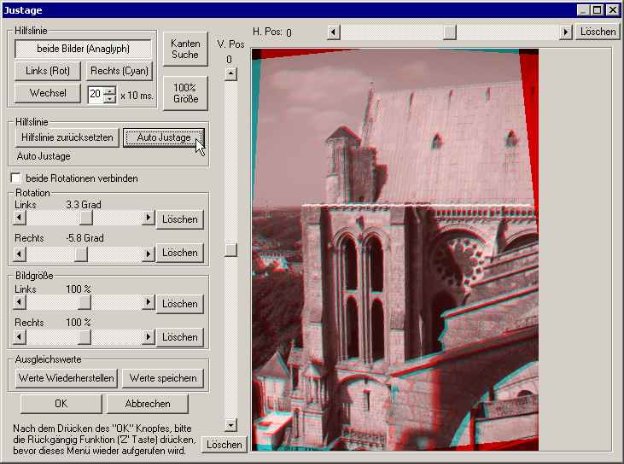Image resolution: width=624 pixels, height=464 pixels.
Task: Select beide Bilder (Anaglyph) view
Action: [84, 48]
